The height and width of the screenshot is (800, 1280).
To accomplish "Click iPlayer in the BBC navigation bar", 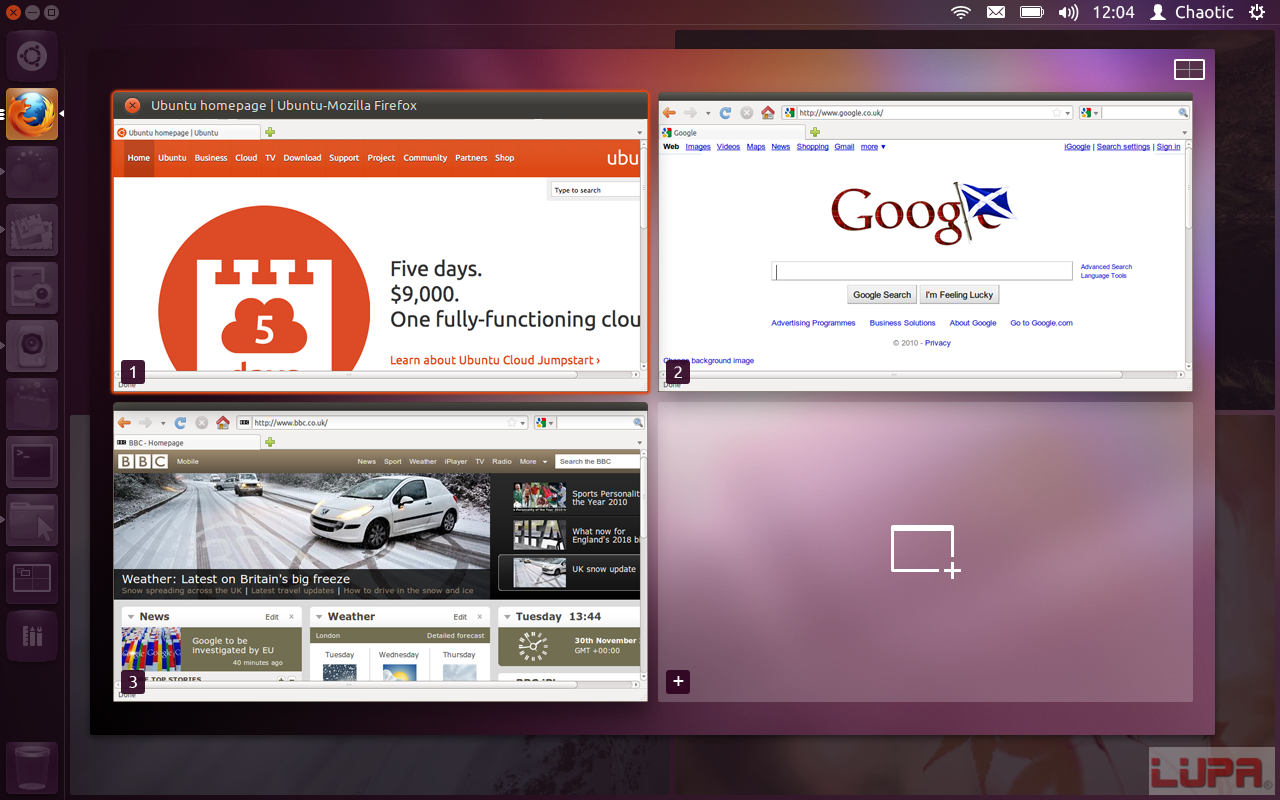I will 455,462.
